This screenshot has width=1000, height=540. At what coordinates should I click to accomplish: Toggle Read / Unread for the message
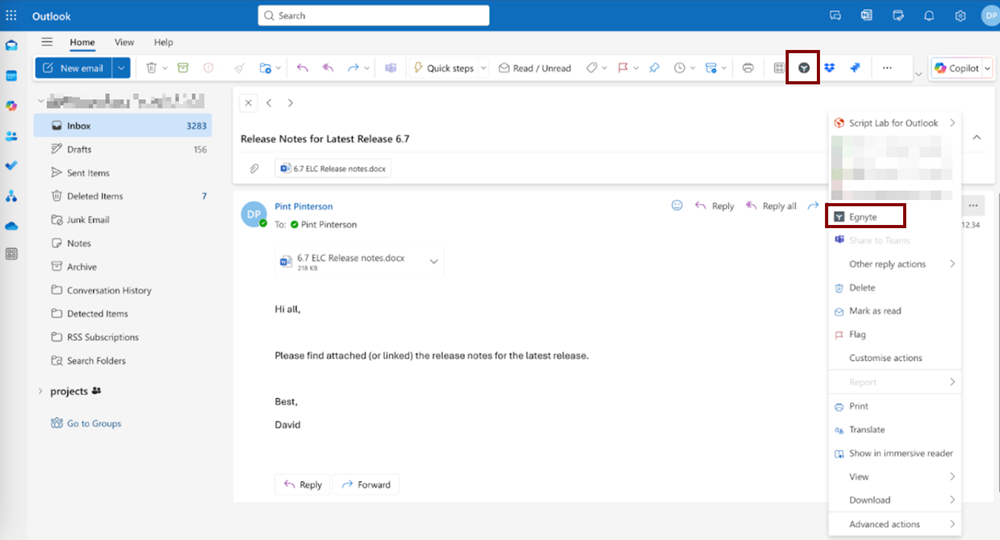535,68
